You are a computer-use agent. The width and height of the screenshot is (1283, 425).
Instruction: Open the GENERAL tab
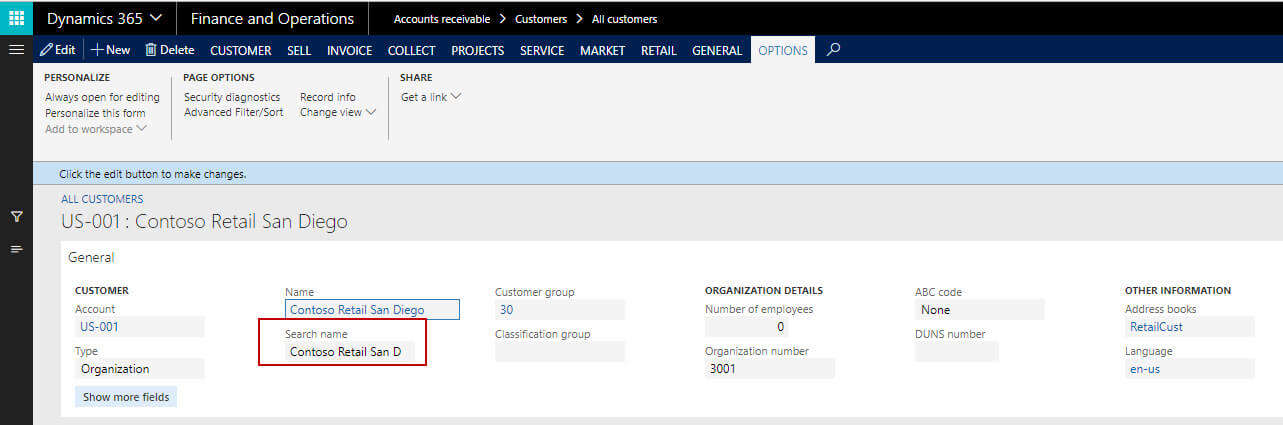coord(717,50)
